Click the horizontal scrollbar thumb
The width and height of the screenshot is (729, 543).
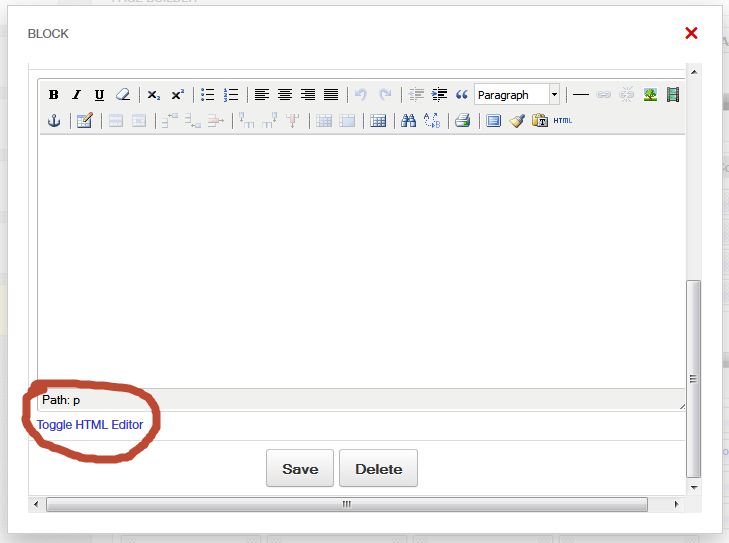[347, 504]
